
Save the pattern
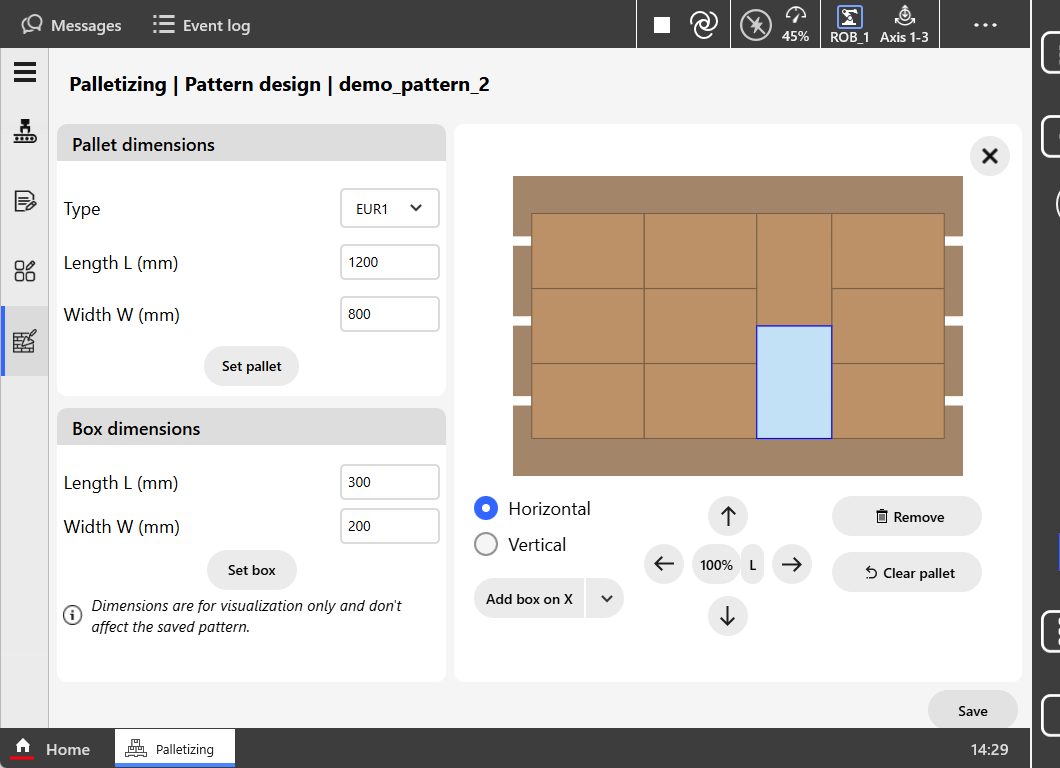972,711
